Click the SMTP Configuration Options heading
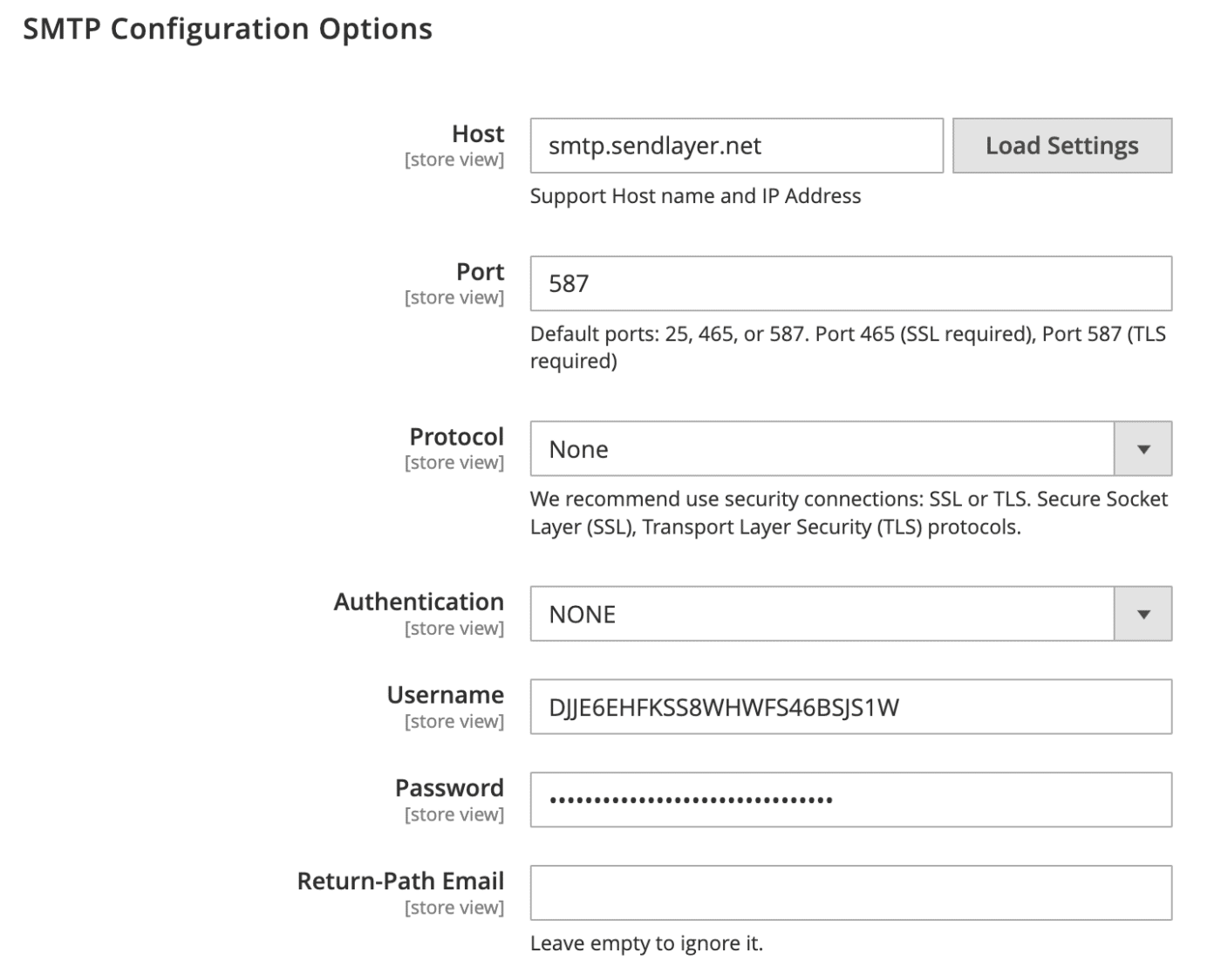 tap(228, 28)
